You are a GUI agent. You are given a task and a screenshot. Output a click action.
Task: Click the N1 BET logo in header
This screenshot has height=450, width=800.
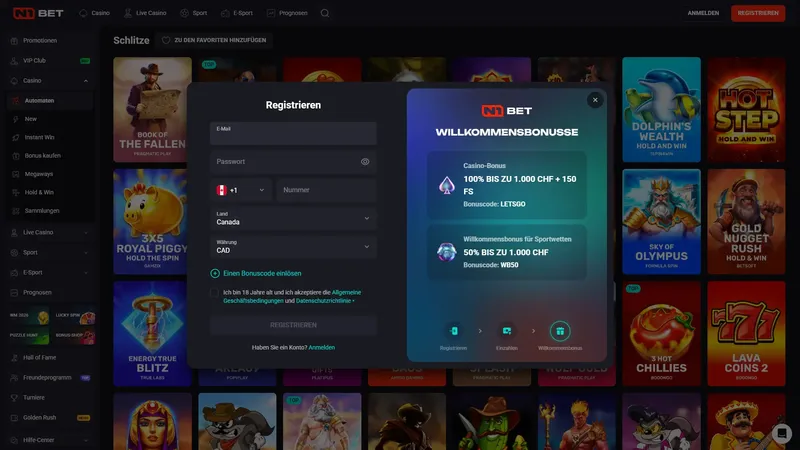tap(38, 13)
